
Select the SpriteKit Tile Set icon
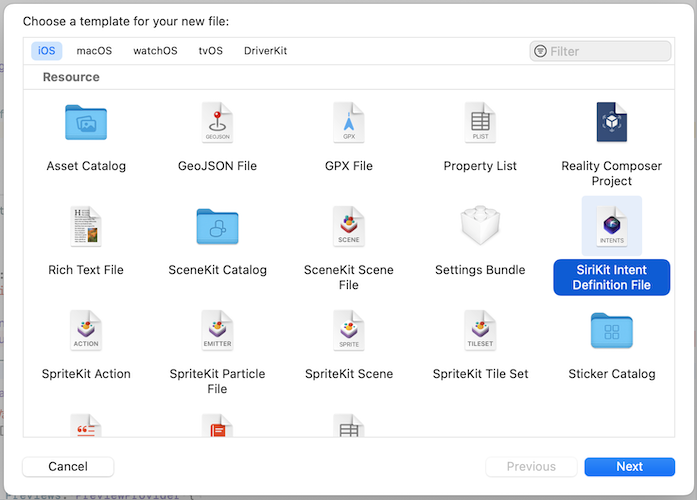pos(480,330)
